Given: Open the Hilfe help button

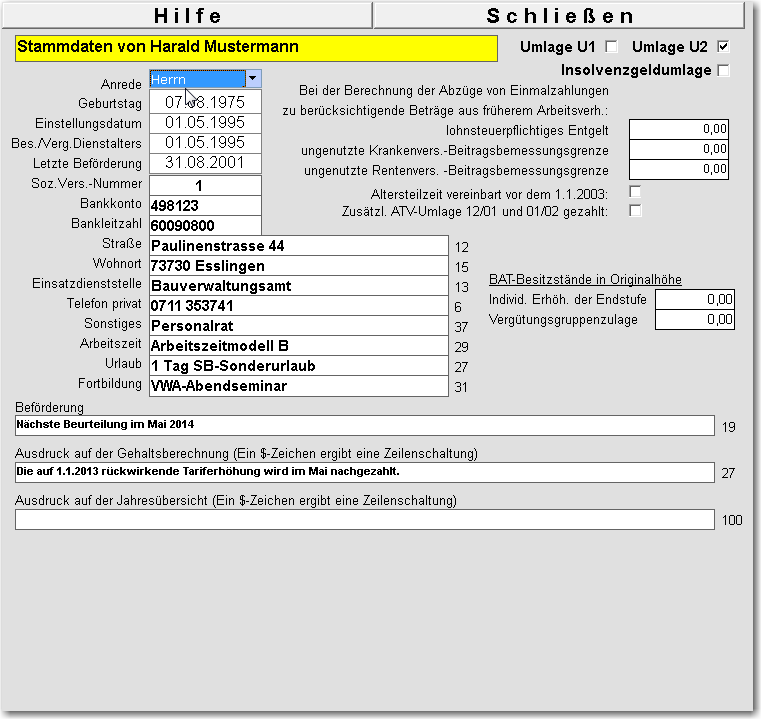Looking at the screenshot, I should coord(187,16).
